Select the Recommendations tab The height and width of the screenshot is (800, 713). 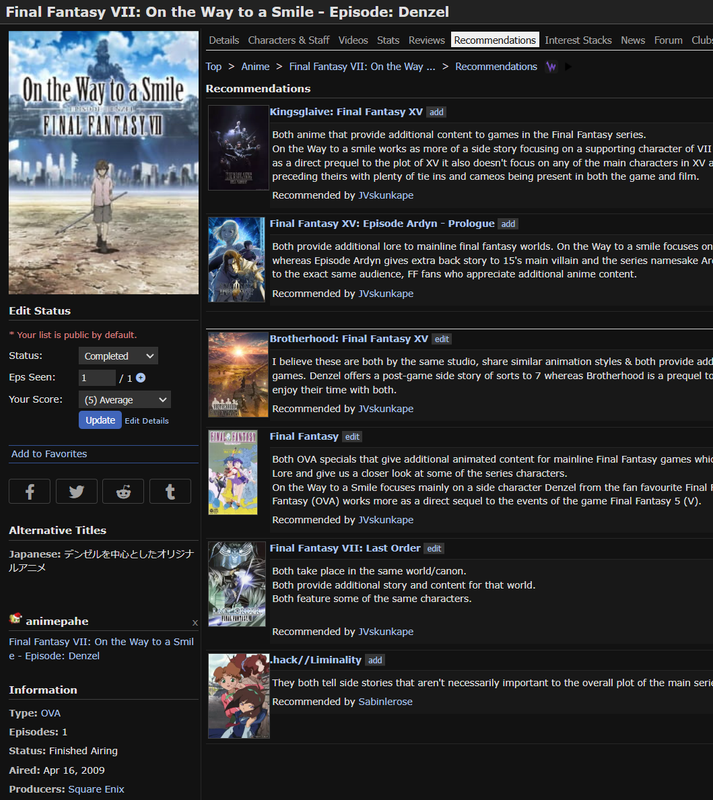coord(495,40)
